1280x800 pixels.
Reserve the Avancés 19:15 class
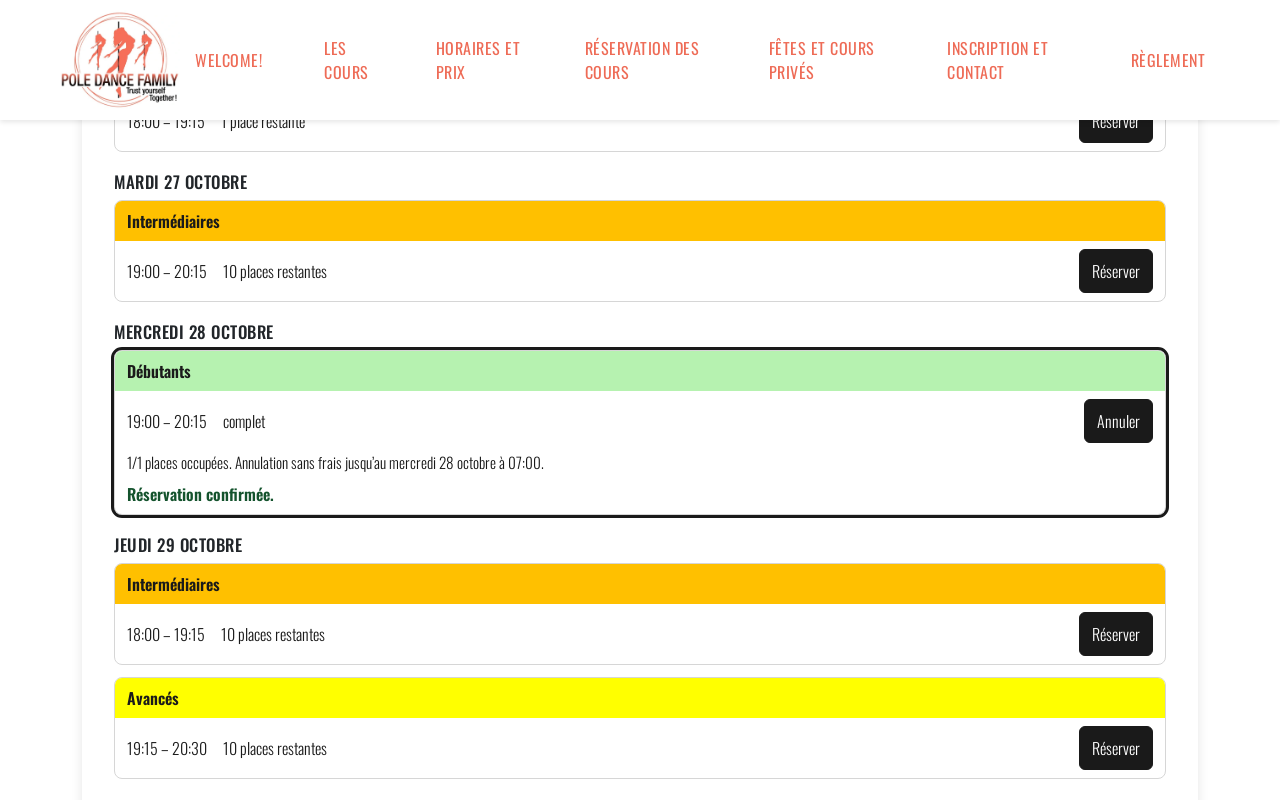pos(1116,748)
